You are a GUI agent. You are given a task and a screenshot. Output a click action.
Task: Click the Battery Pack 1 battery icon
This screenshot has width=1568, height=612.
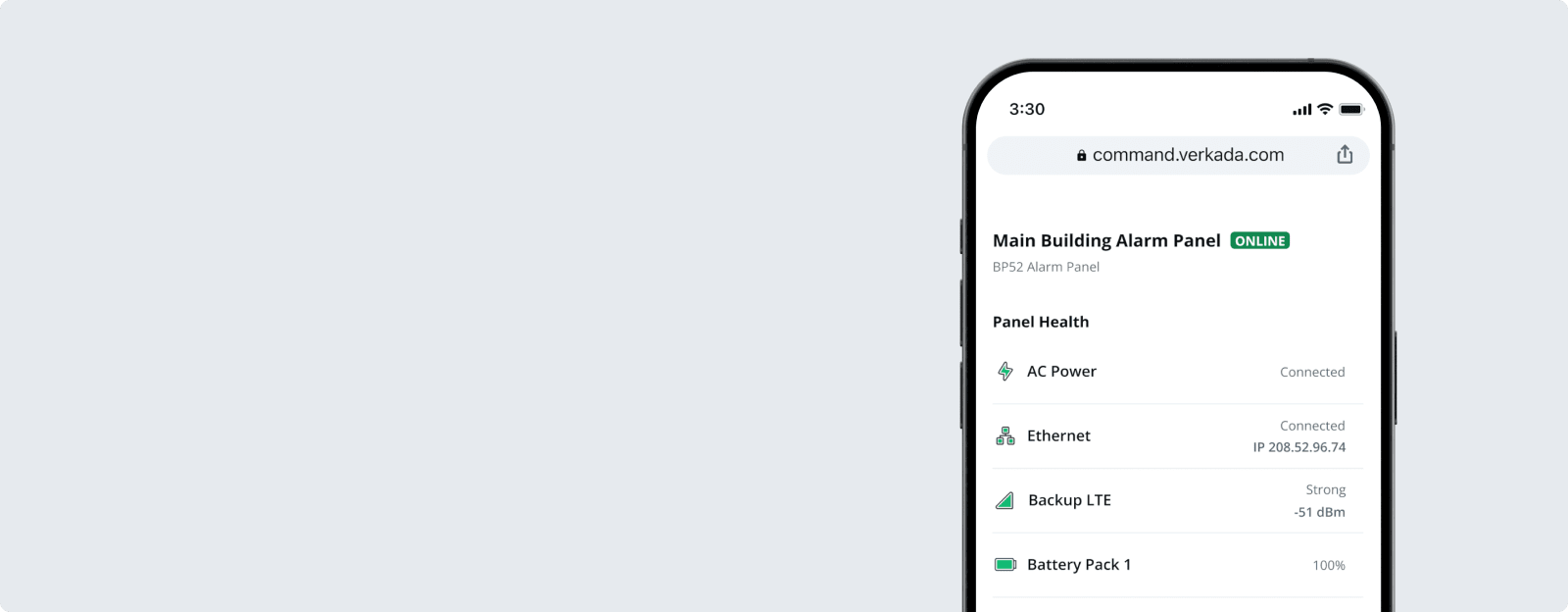[1005, 564]
